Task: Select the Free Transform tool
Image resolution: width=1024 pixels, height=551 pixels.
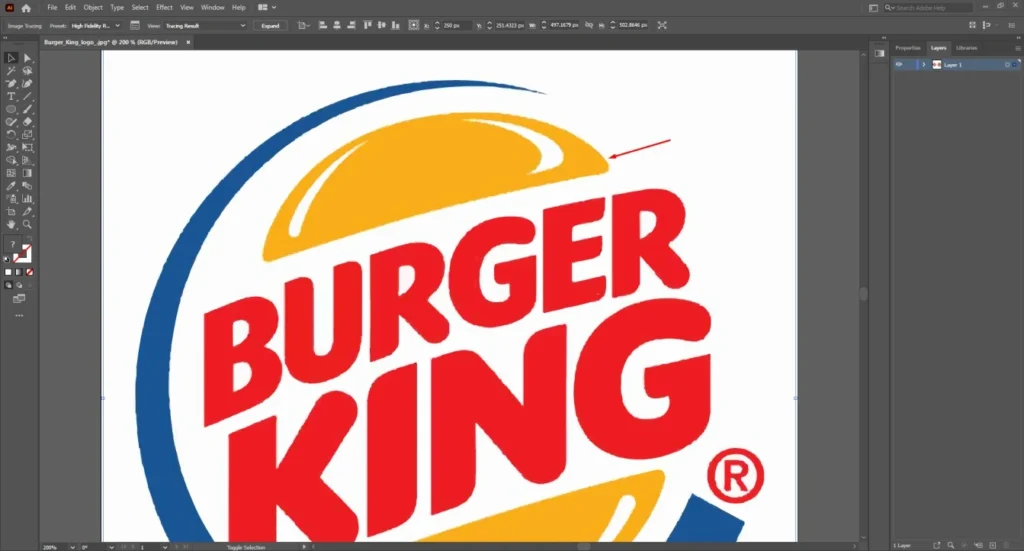Action: pyautogui.click(x=27, y=148)
